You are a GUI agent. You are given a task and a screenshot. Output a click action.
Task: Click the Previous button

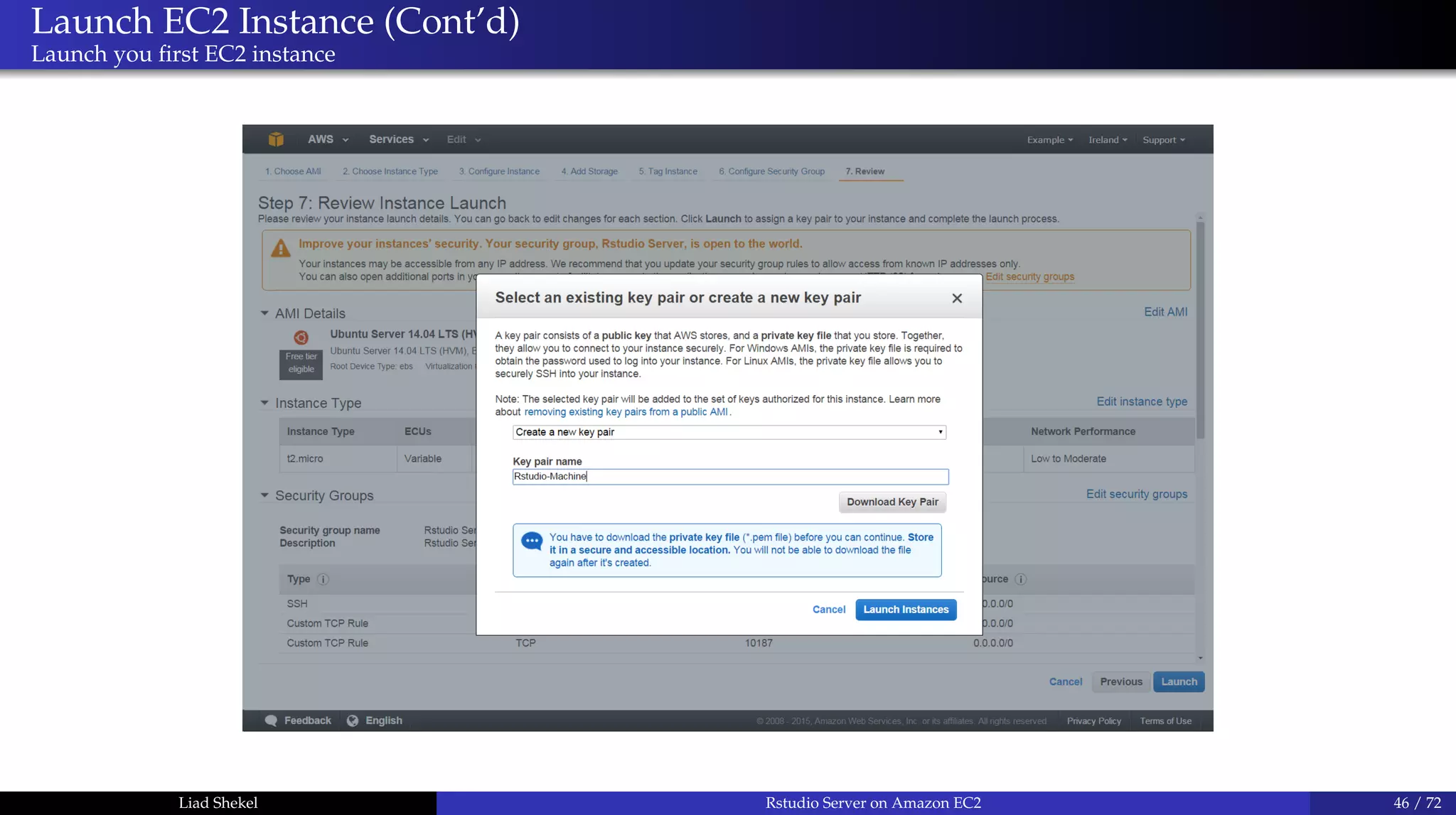[x=1121, y=682]
